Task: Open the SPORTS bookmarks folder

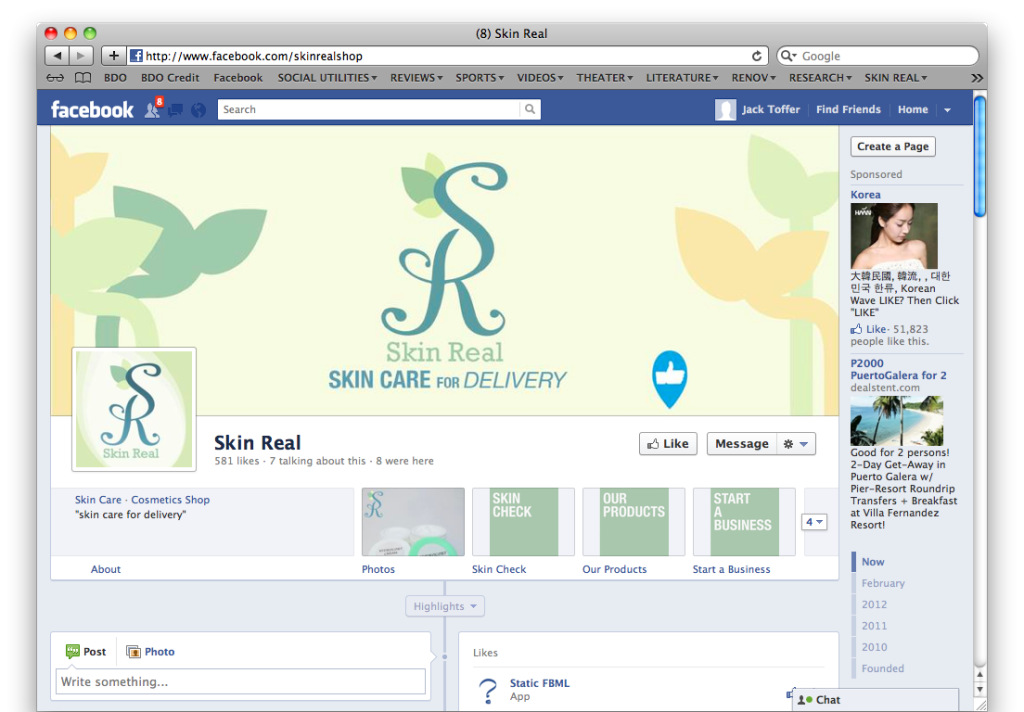Action: pos(479,78)
